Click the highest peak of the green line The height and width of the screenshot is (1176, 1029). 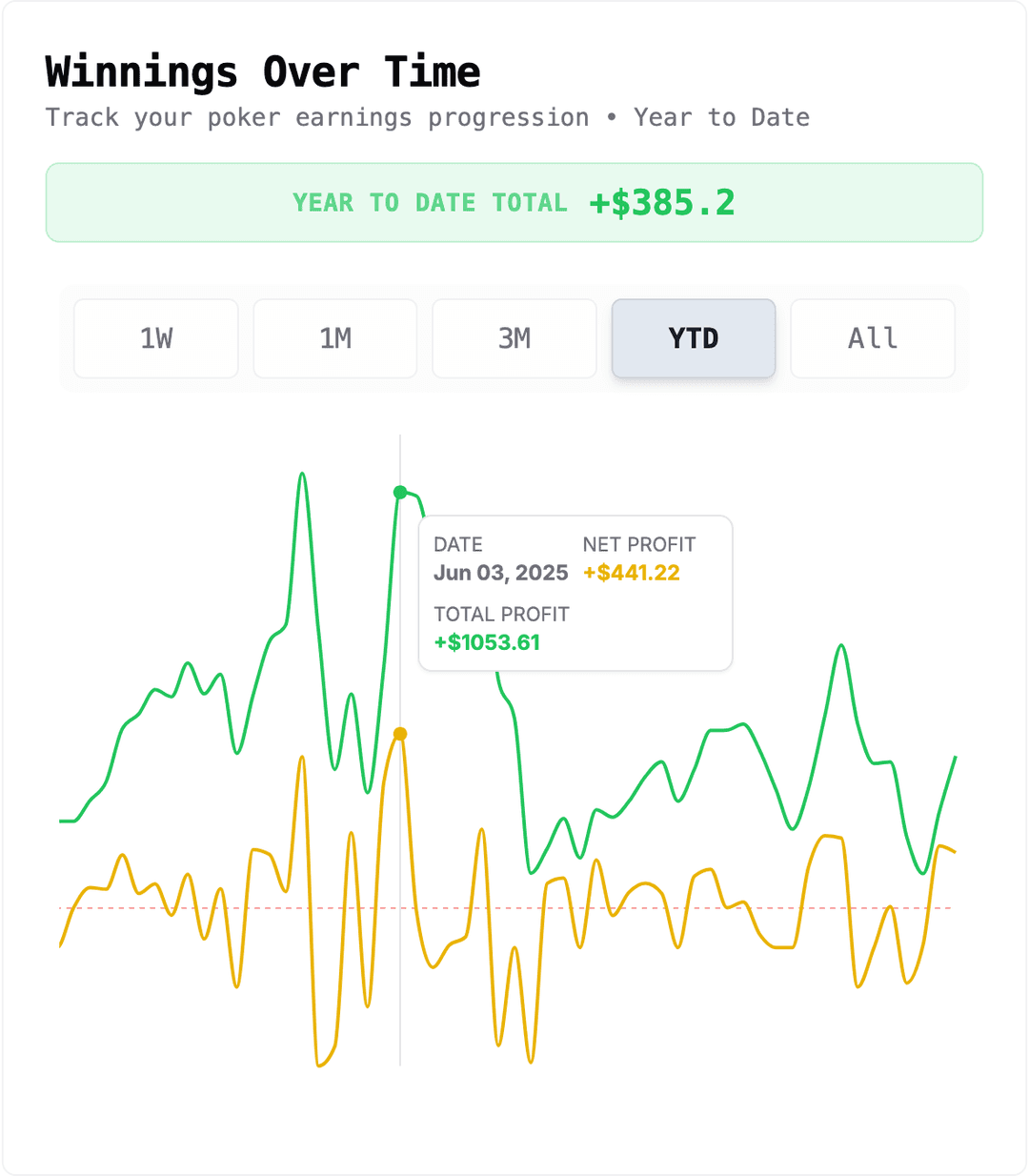coord(302,474)
